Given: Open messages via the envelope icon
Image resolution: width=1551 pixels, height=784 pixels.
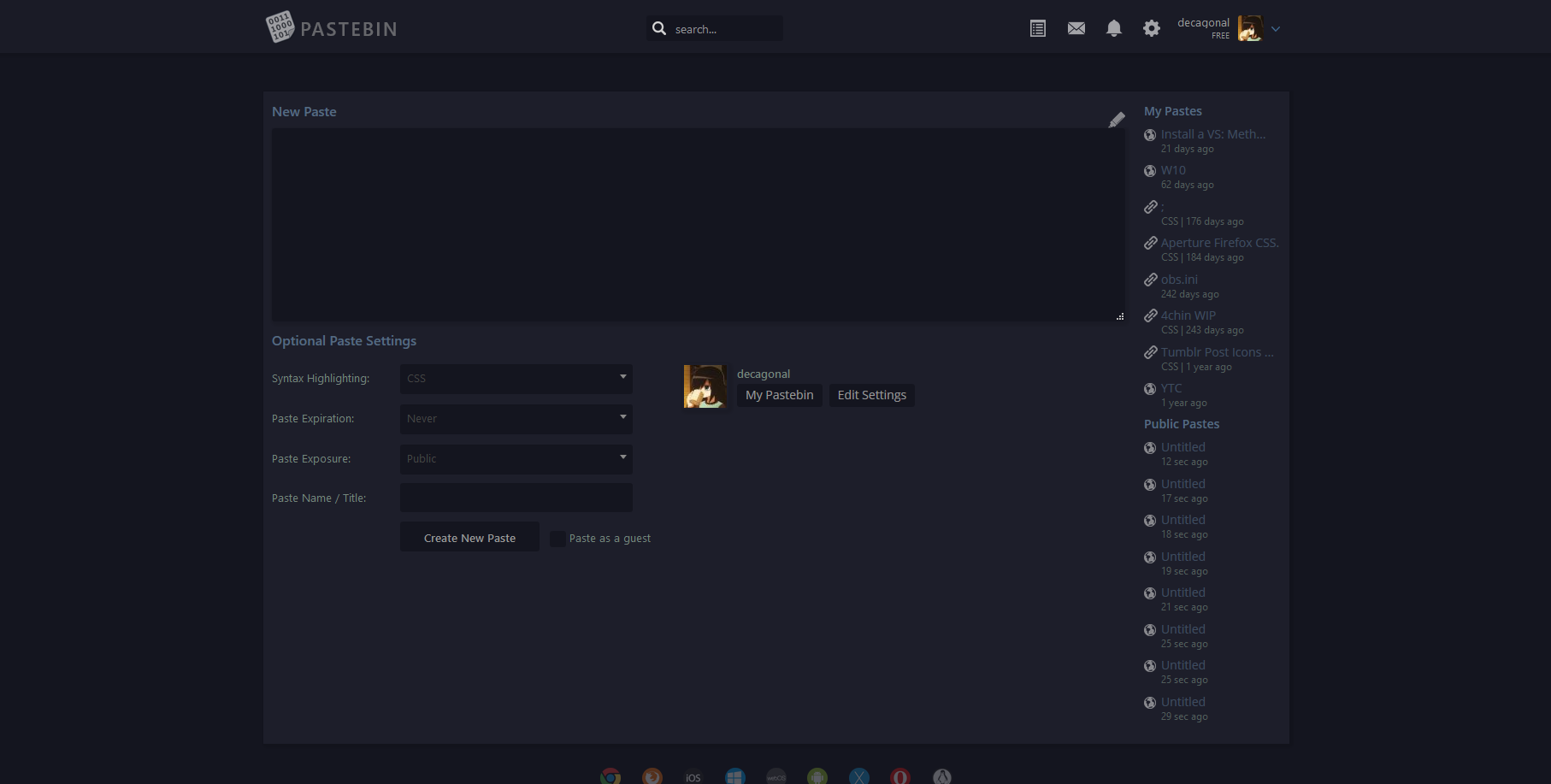Looking at the screenshot, I should pyautogui.click(x=1076, y=27).
